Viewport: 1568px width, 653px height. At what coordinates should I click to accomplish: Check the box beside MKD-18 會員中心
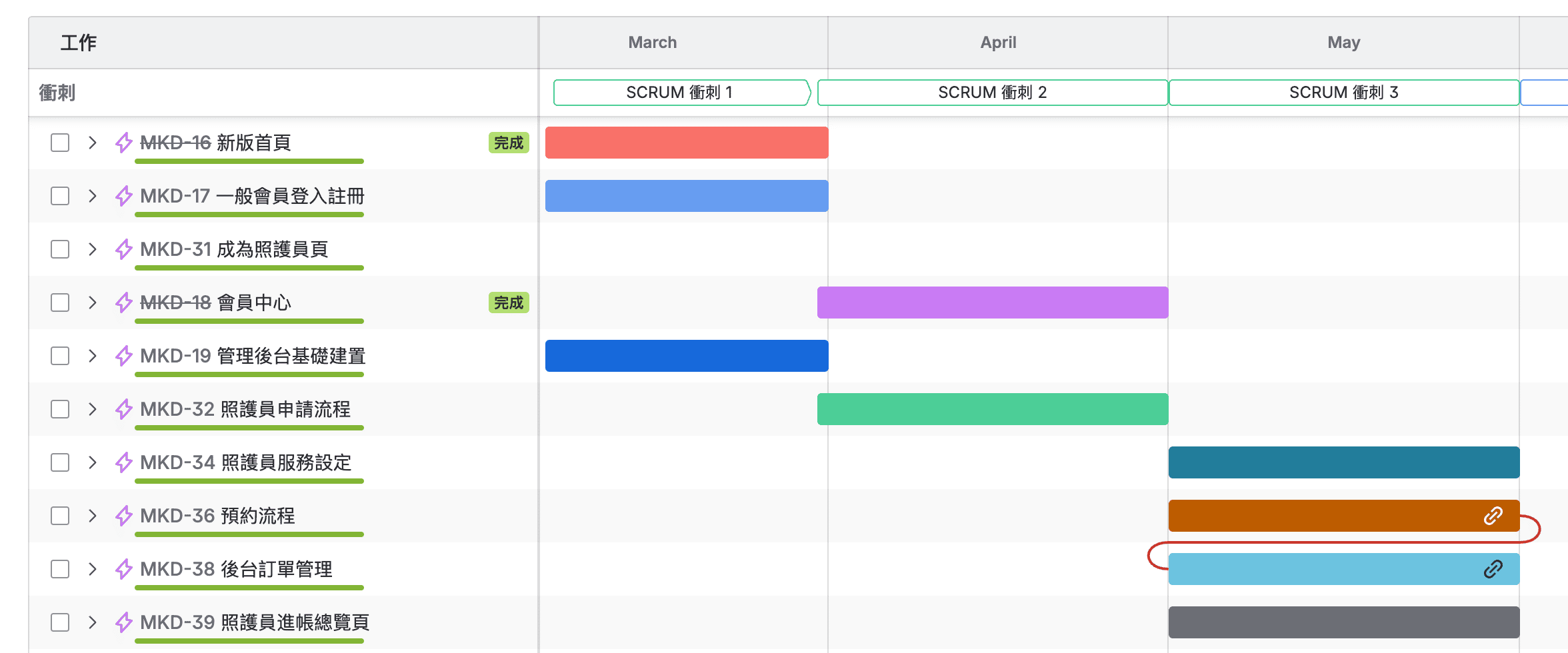pos(60,303)
